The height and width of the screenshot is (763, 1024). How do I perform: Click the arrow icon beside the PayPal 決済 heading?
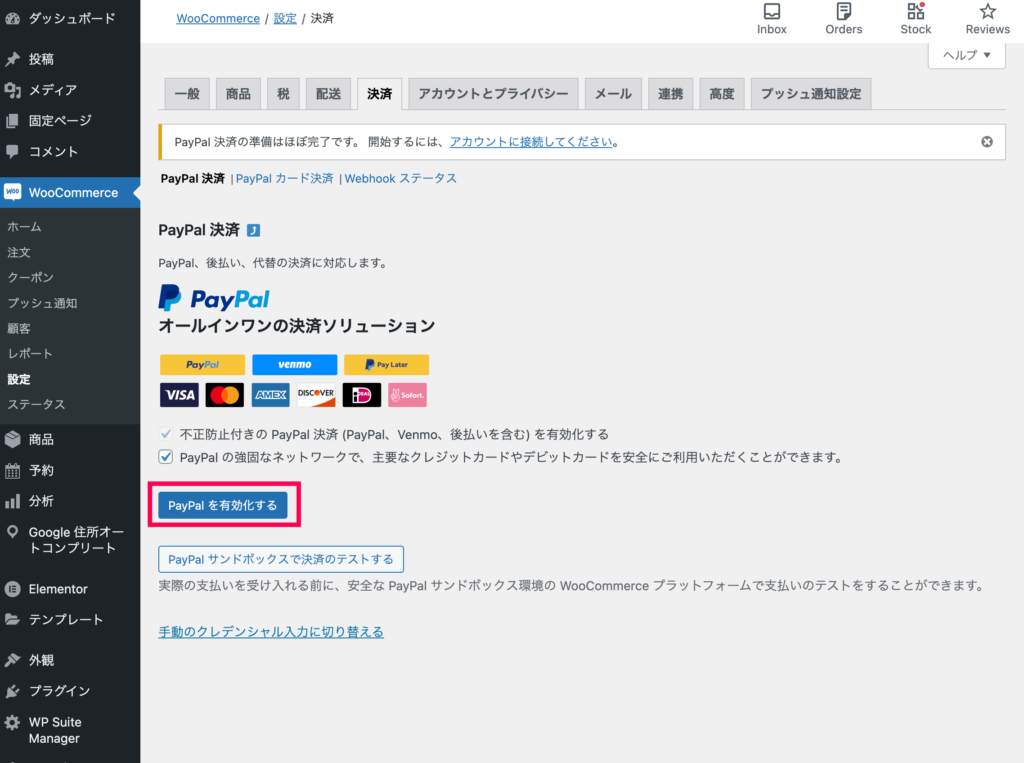tap(253, 230)
